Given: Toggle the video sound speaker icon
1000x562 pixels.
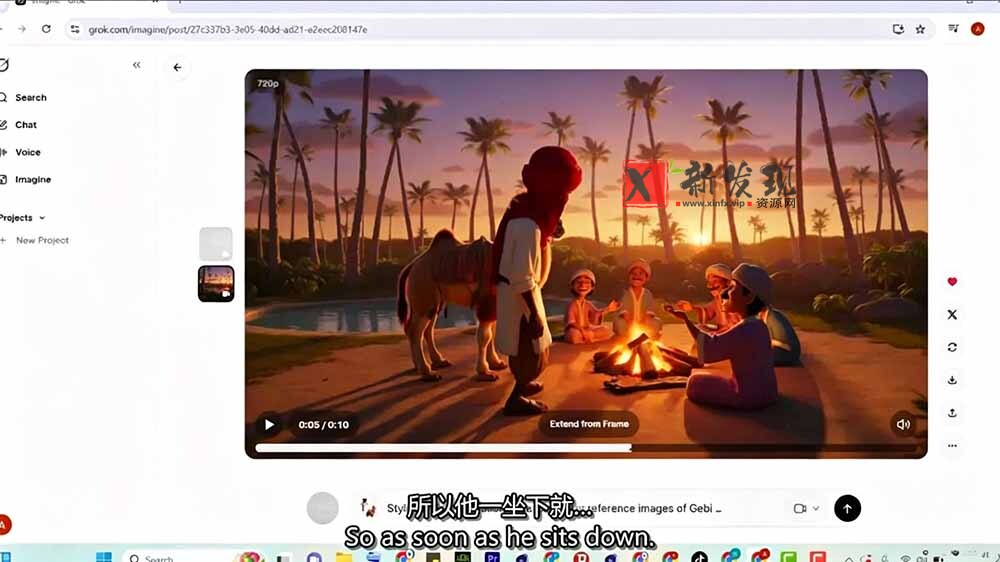Looking at the screenshot, I should click(903, 425).
